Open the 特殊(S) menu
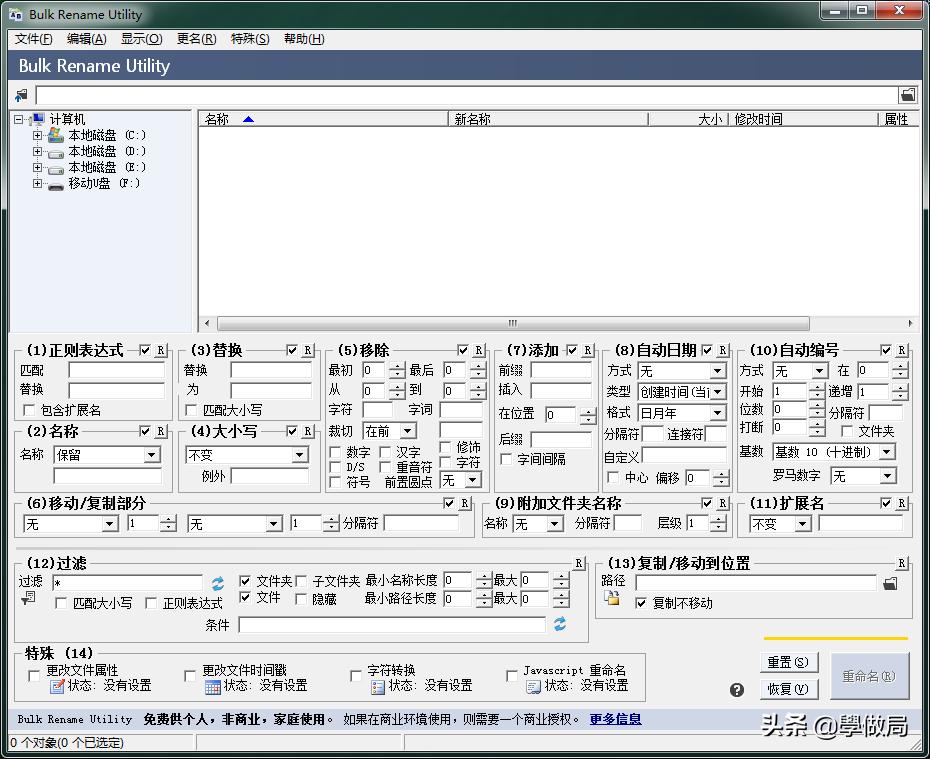 249,39
